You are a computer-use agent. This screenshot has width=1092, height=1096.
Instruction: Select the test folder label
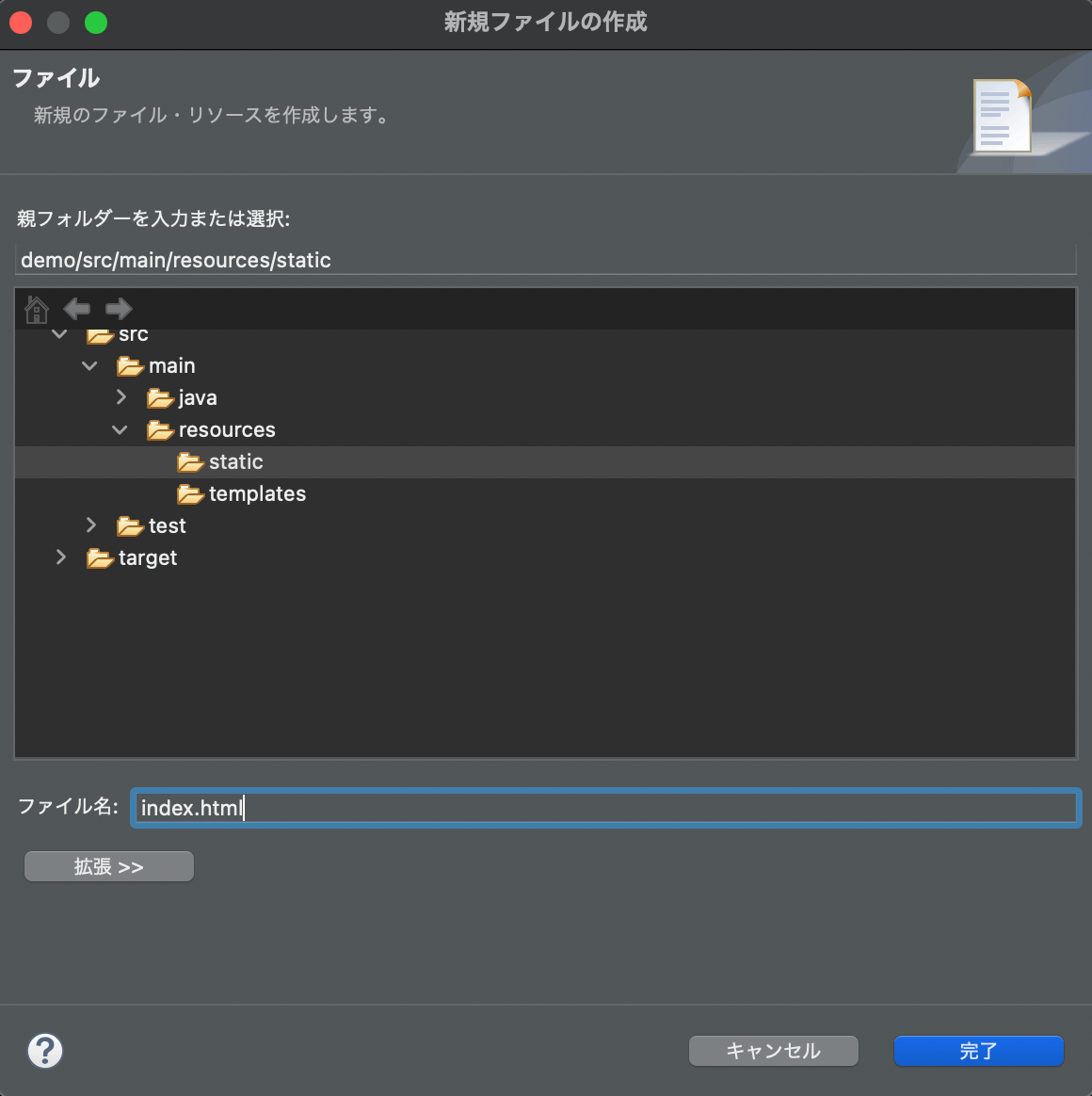tap(167, 526)
